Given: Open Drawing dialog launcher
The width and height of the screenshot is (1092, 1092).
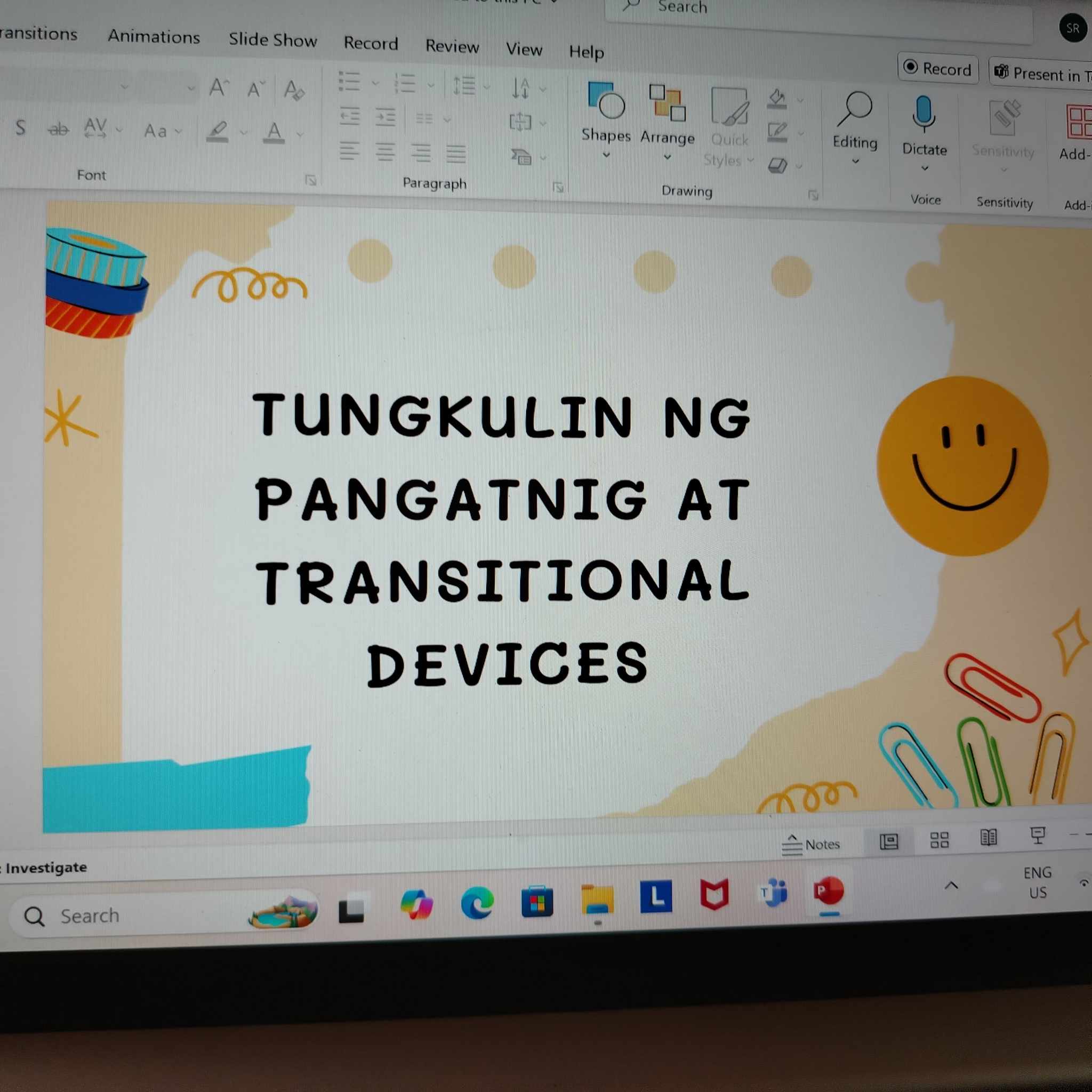Looking at the screenshot, I should [813, 195].
